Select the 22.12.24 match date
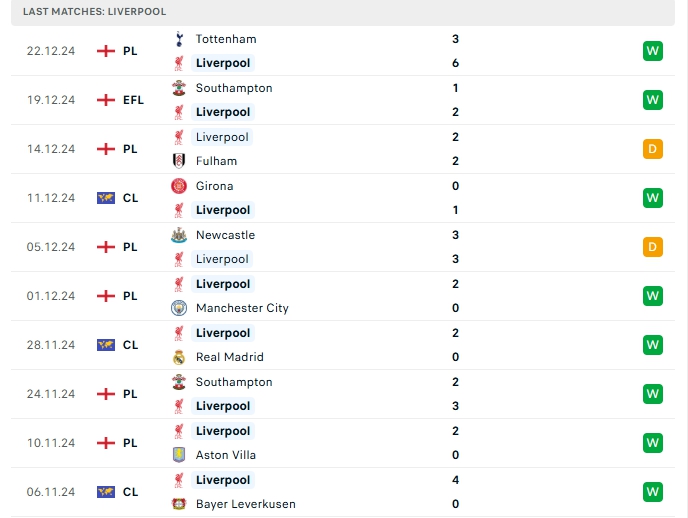Viewport: 688px width, 518px height. pos(51,51)
